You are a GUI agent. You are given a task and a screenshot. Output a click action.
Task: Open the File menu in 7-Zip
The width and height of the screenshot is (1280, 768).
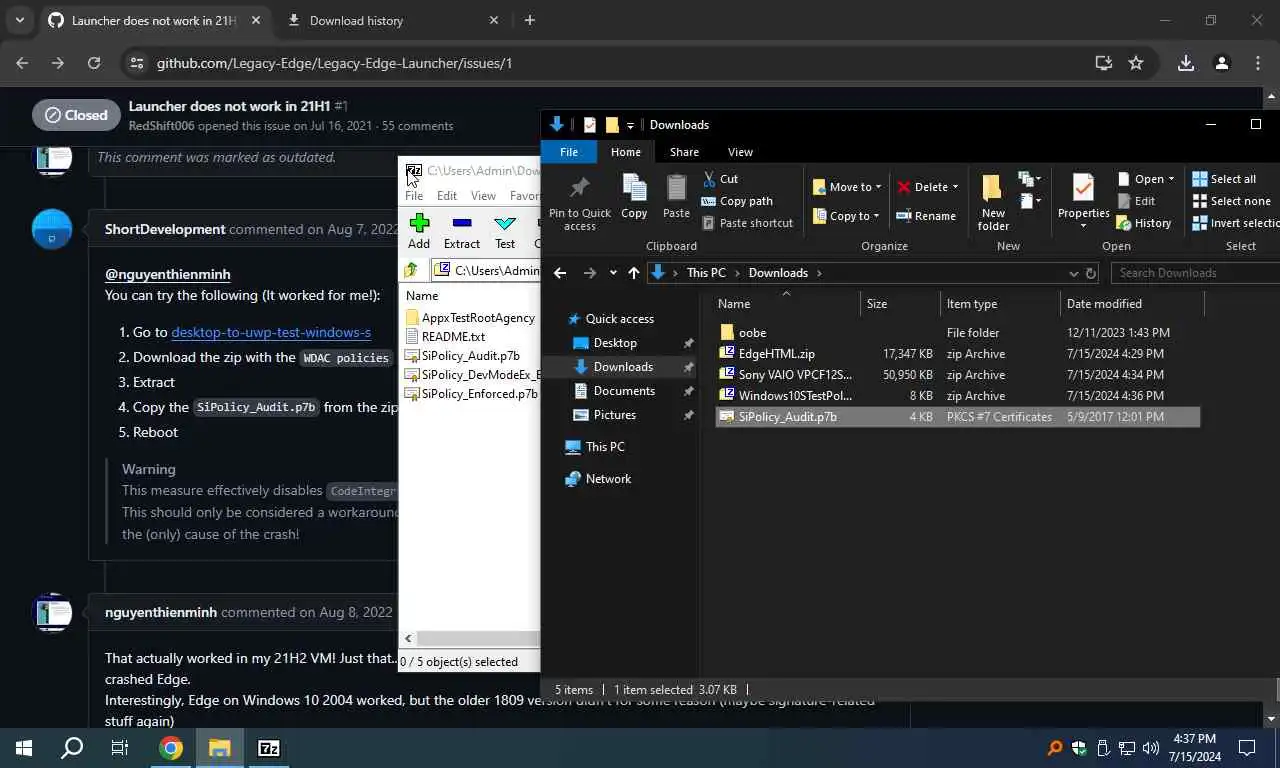click(414, 196)
